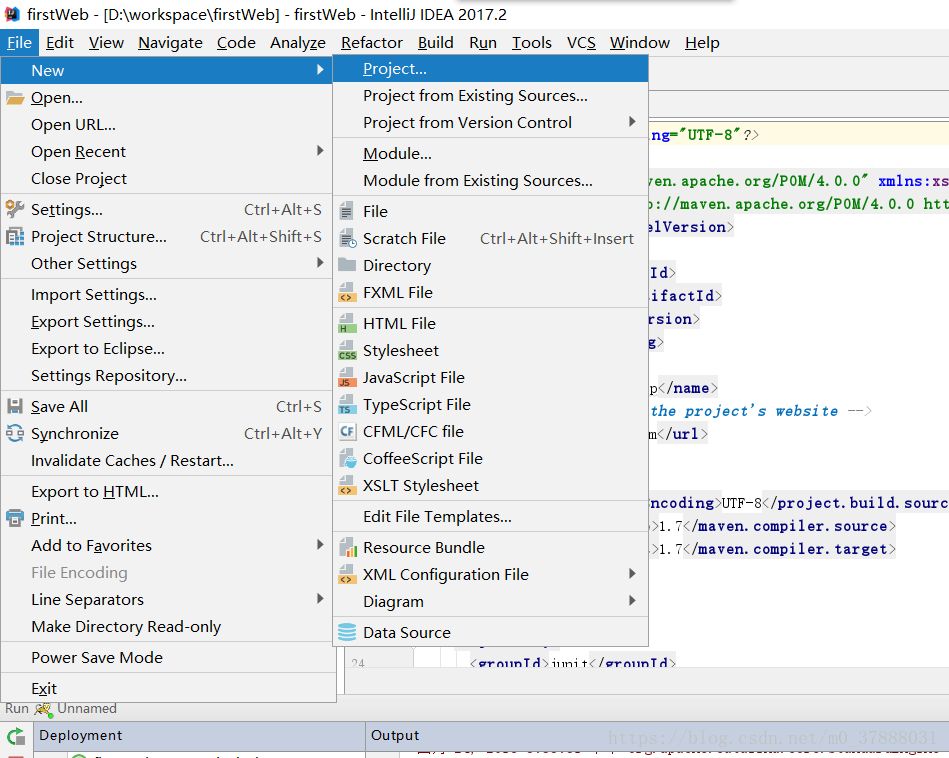Select Module... in New submenu
This screenshot has width=949, height=758.
pyautogui.click(x=491, y=154)
